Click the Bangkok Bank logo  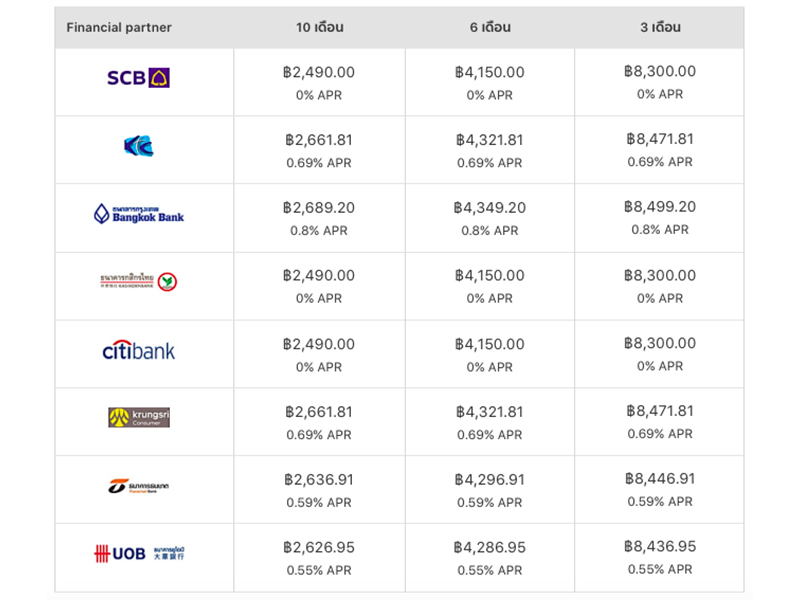(x=139, y=214)
